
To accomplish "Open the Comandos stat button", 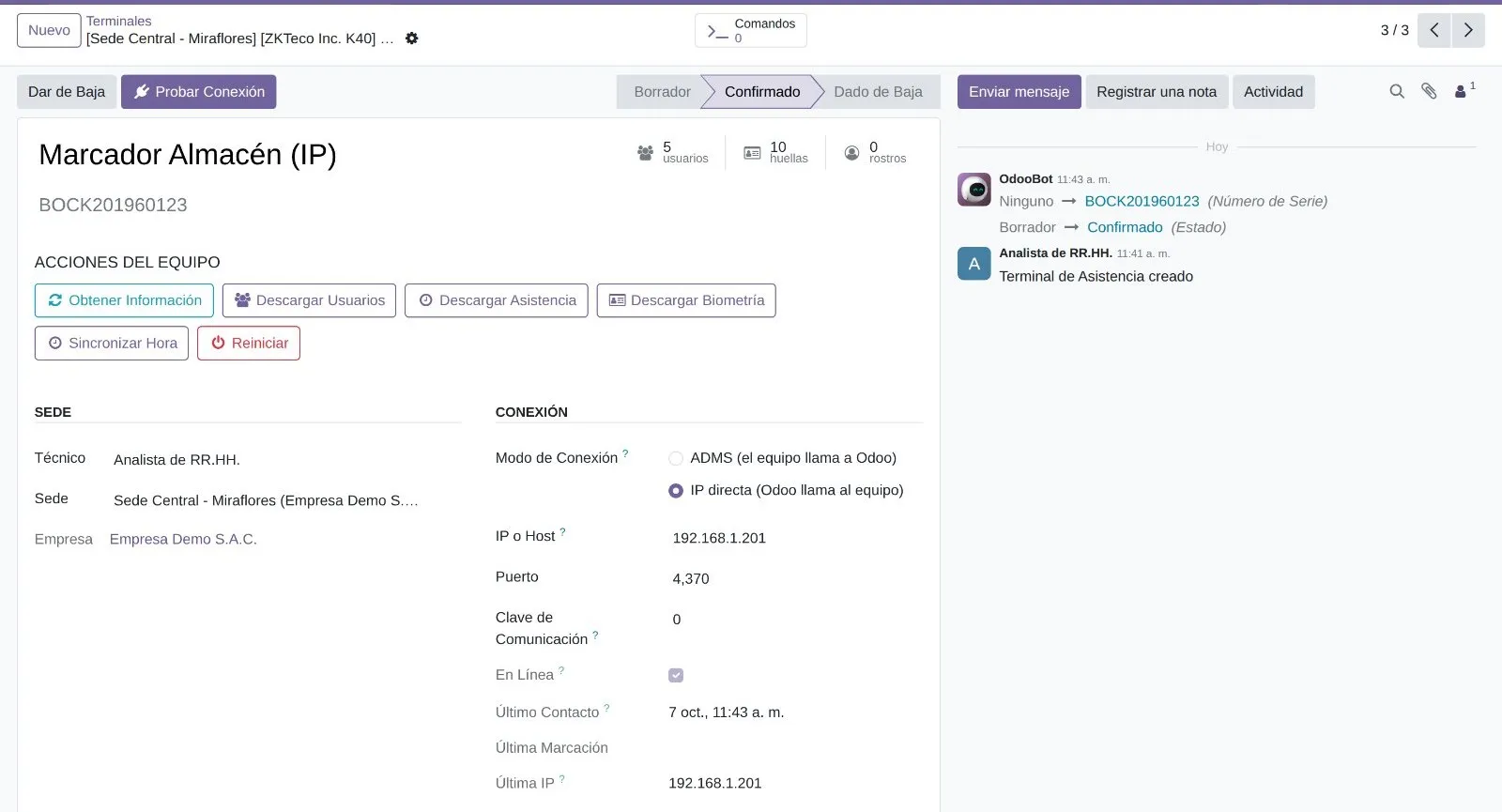I will (751, 30).
